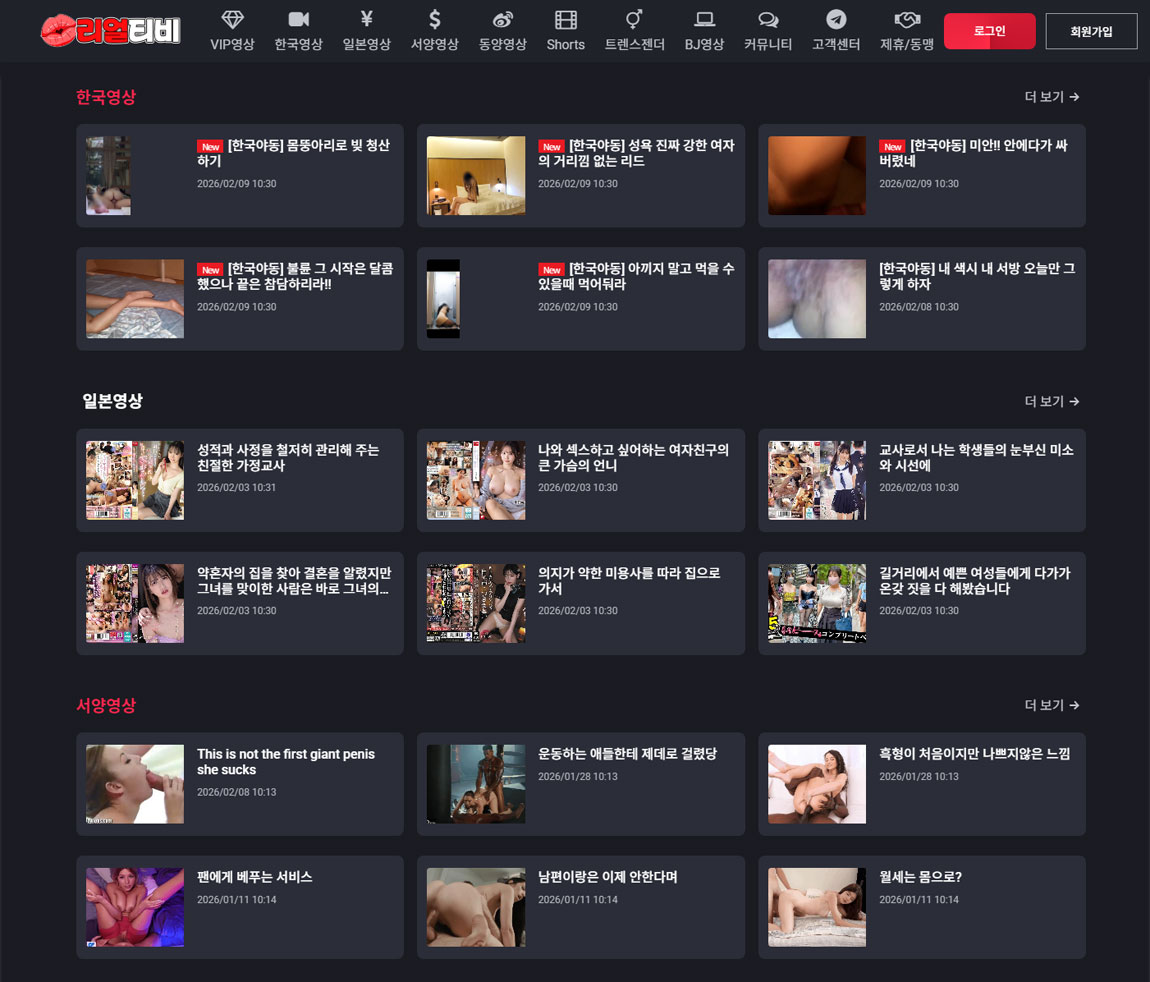
Task: Open the VIP영상 diamond icon
Action: pos(232,20)
